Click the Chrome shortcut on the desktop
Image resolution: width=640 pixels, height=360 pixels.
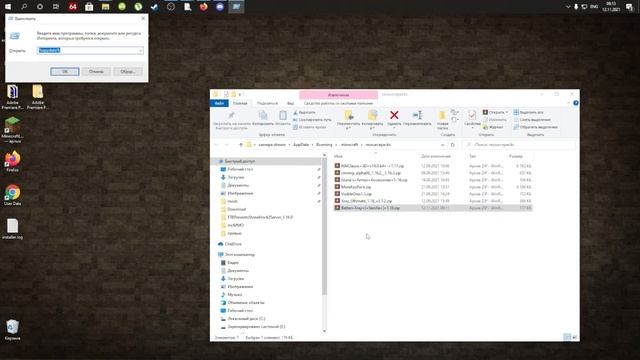(12, 195)
